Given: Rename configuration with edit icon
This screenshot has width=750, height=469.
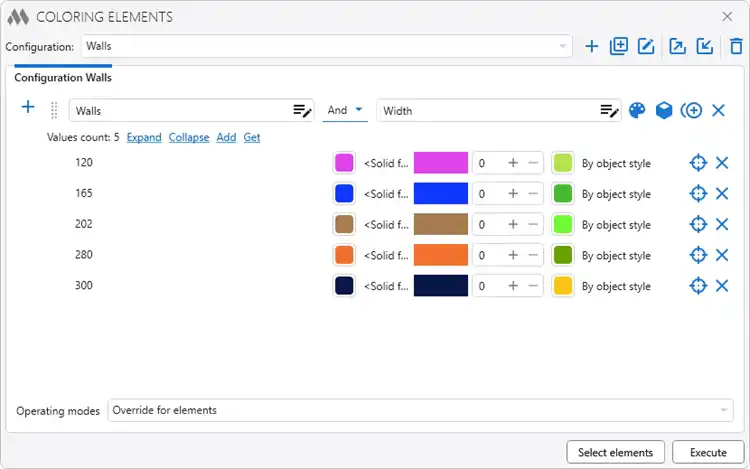Looking at the screenshot, I should (x=646, y=46).
